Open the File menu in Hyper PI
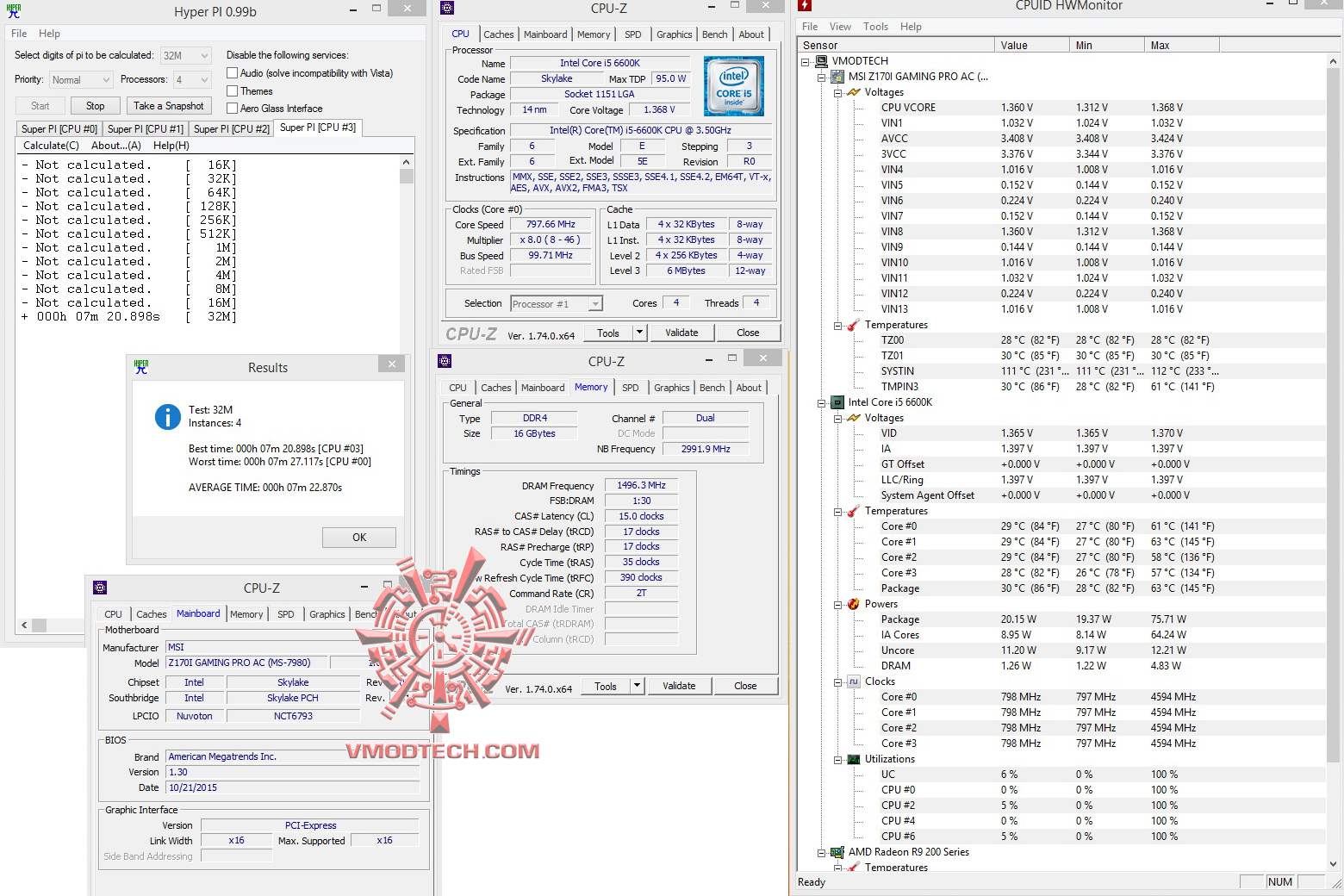The image size is (1344, 896). (19, 34)
